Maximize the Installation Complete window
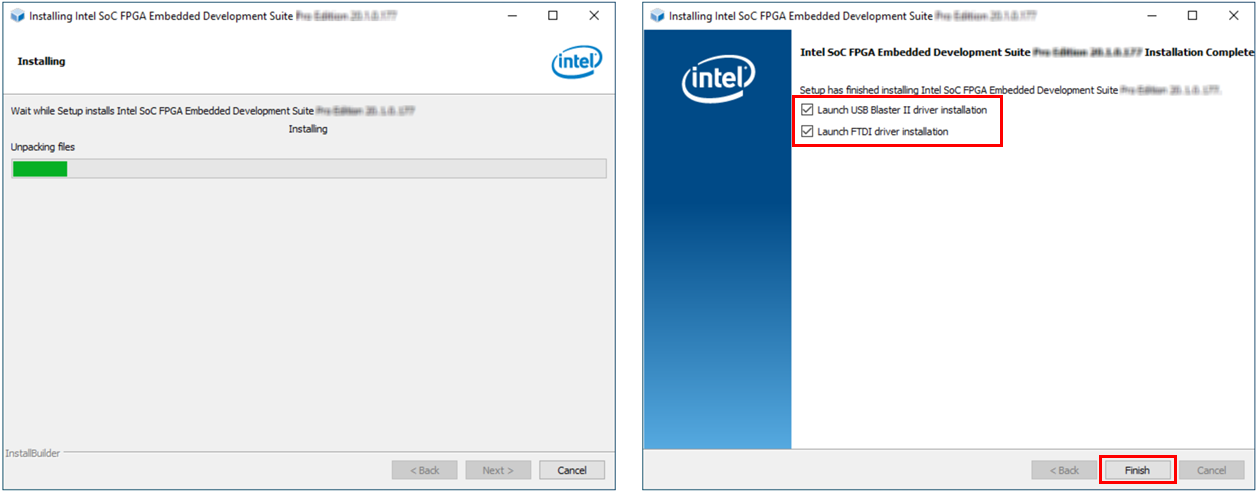 click(x=1192, y=16)
